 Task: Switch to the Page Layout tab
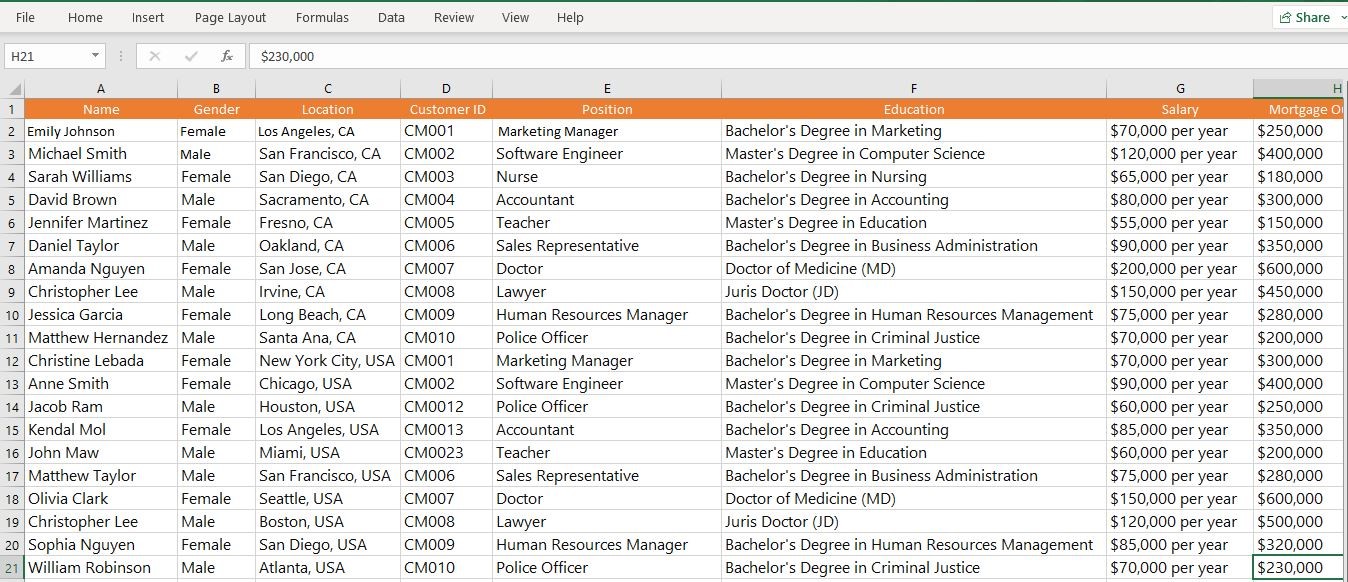point(230,17)
